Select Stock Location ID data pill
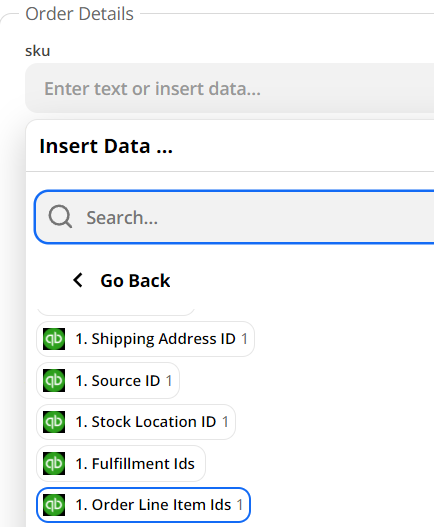This screenshot has width=434, height=527. [x=136, y=422]
